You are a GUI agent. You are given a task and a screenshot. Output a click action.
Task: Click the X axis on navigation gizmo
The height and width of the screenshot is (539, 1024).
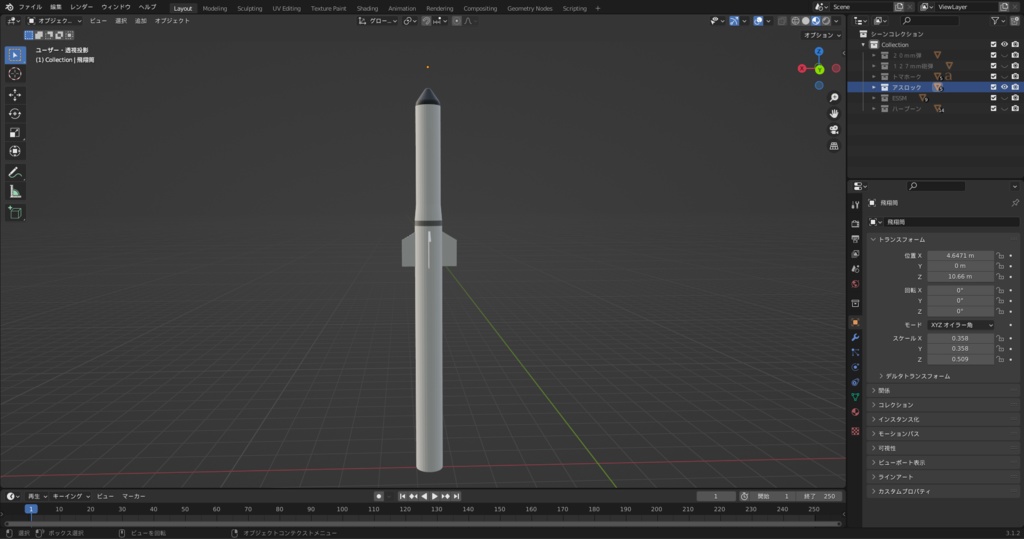[x=802, y=69]
